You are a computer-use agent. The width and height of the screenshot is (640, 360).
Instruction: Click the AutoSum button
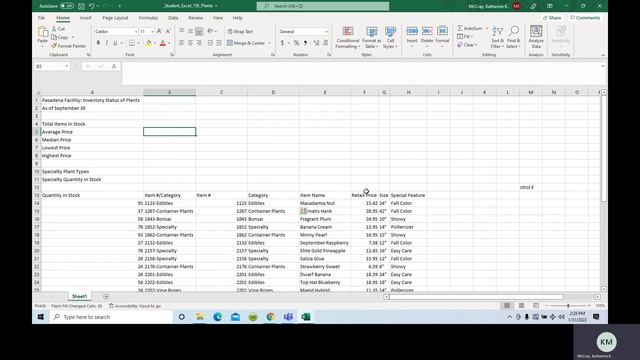[469, 28]
